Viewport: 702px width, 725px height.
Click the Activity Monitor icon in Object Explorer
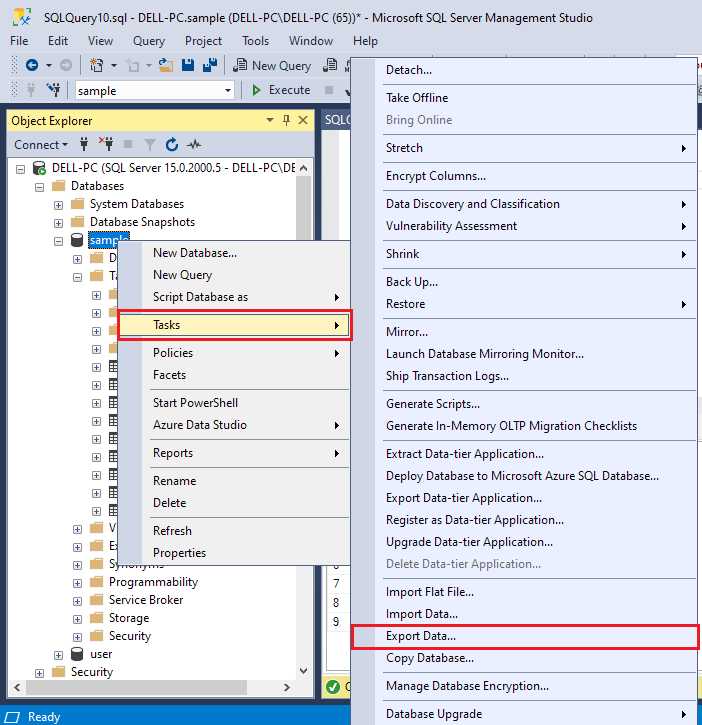(193, 144)
